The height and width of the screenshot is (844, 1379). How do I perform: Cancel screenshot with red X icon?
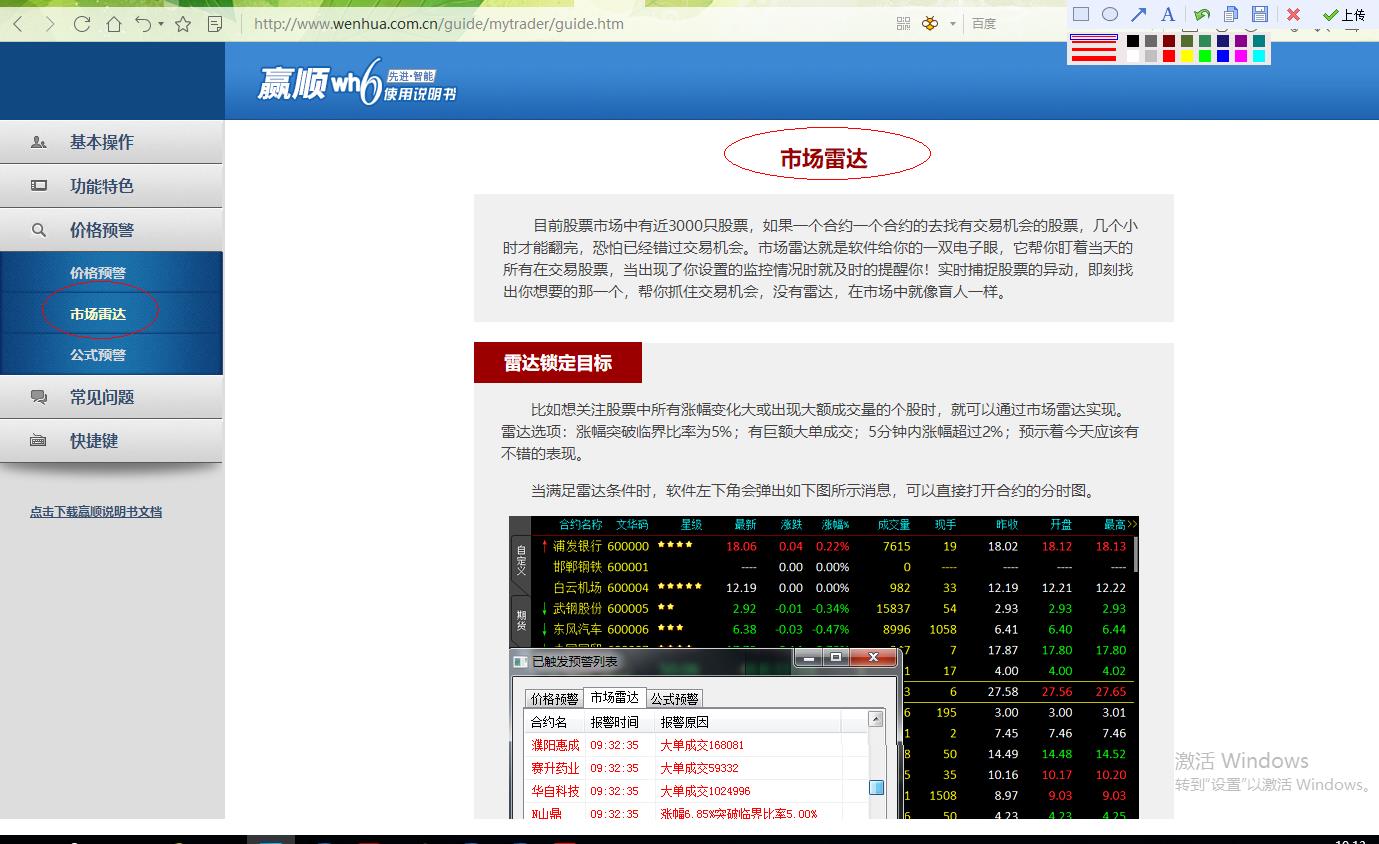[x=1293, y=14]
